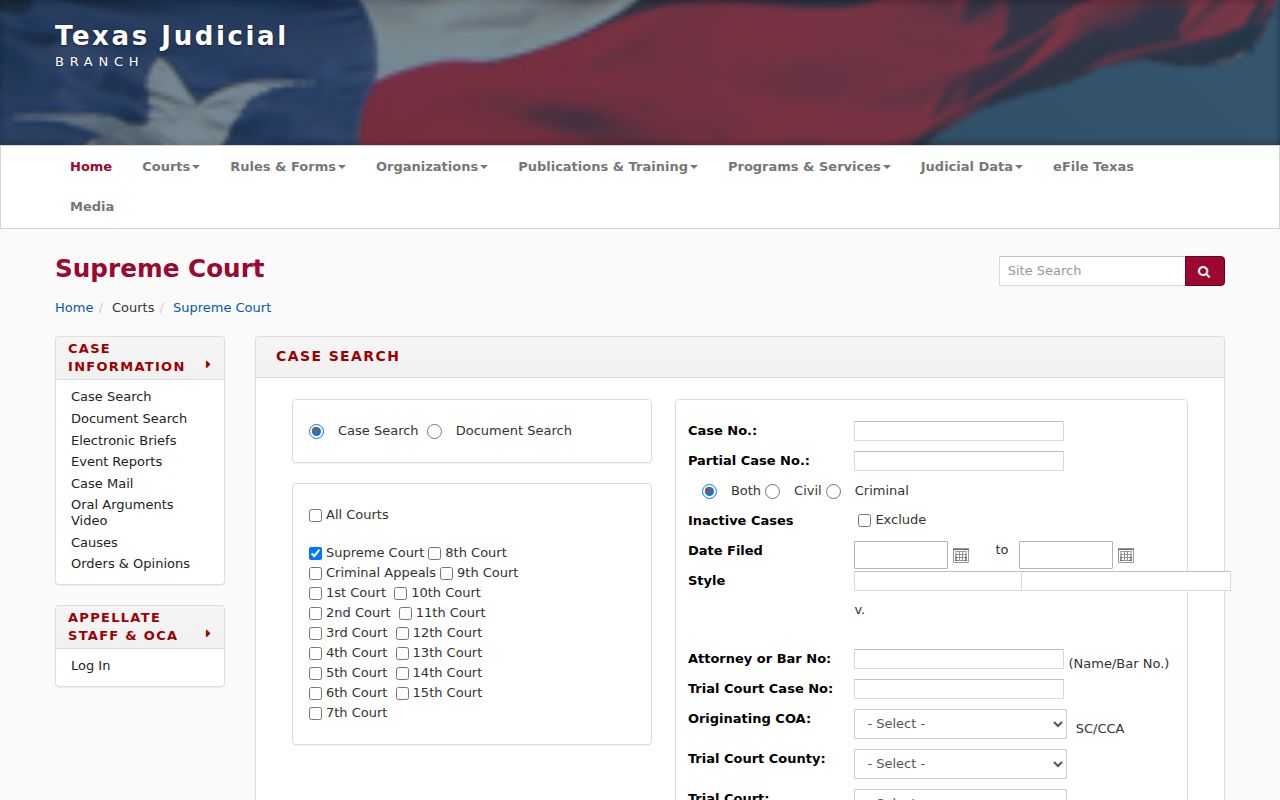Select the Document Search radio button
1280x800 pixels.
[x=434, y=431]
